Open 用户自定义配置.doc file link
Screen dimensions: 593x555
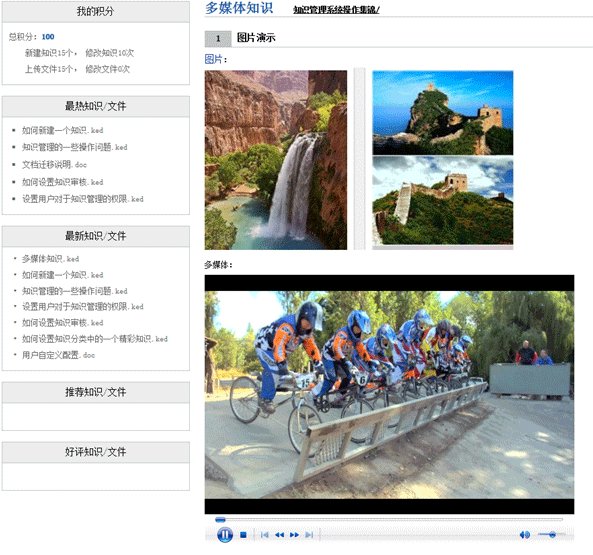click(x=58, y=355)
